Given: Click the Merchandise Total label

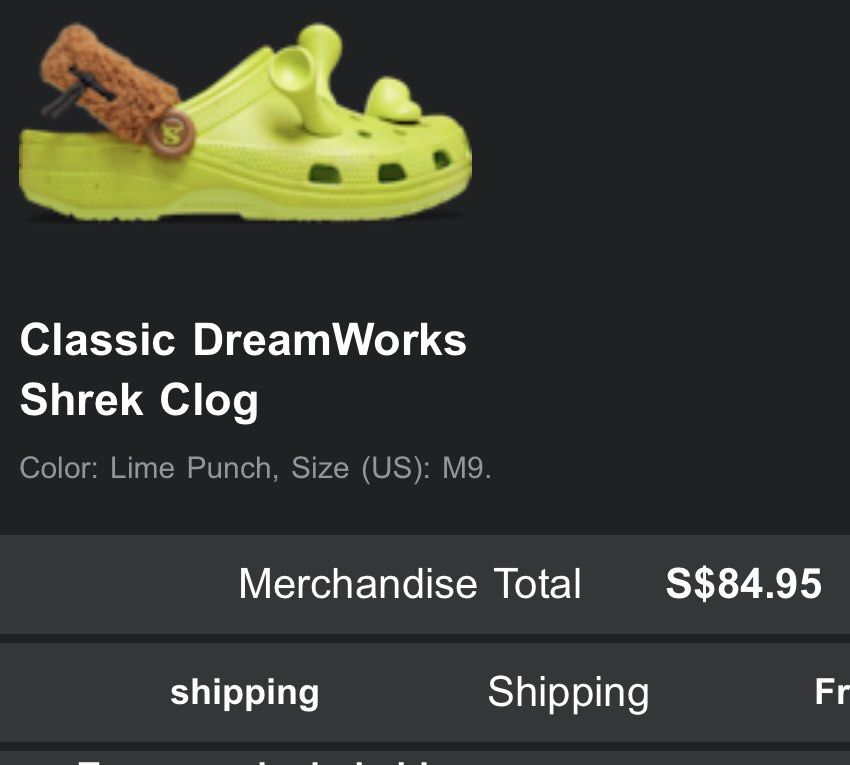Looking at the screenshot, I should (x=409, y=584).
